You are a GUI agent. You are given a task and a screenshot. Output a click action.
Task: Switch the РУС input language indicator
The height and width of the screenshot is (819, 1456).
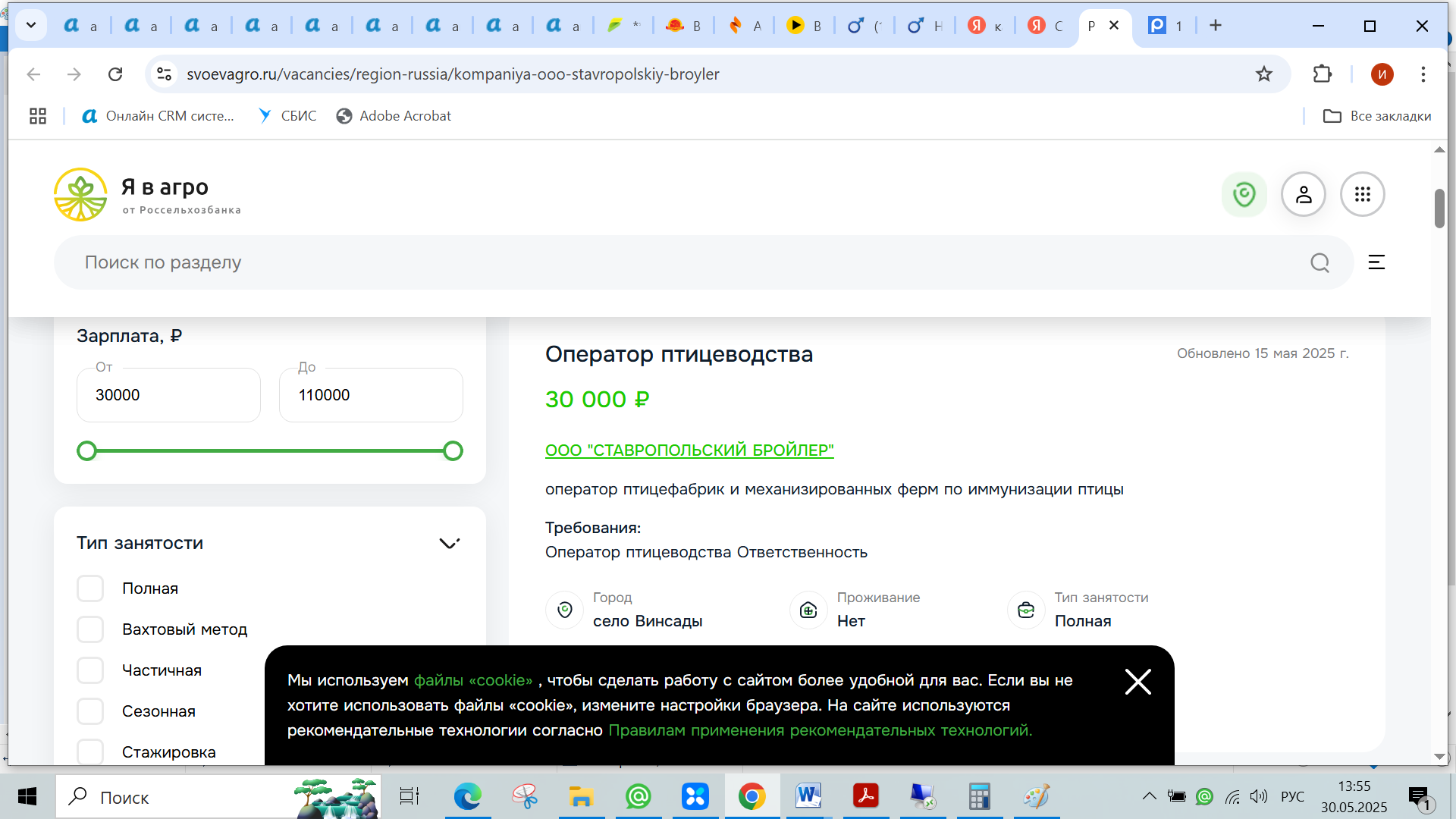point(1292,796)
